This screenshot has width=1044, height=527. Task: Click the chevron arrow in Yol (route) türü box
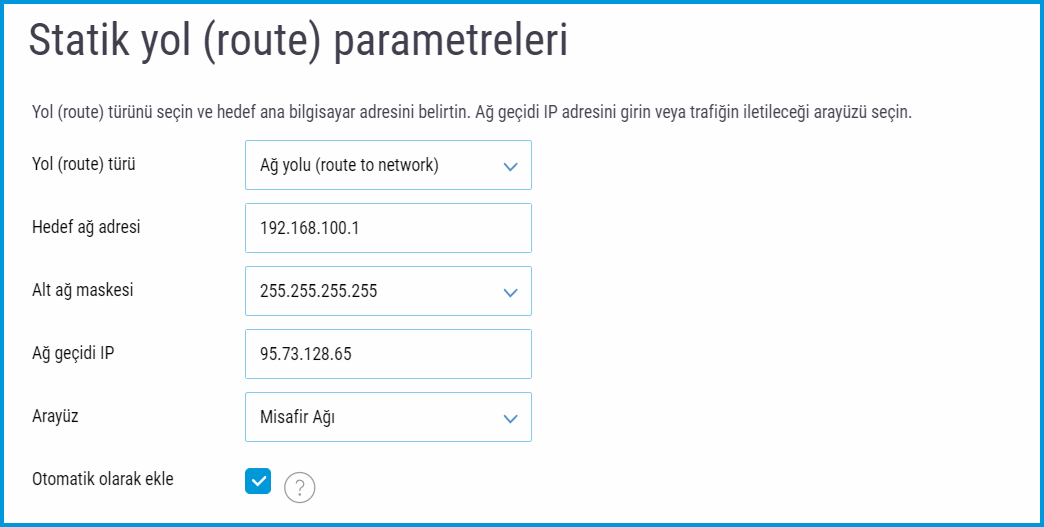(x=511, y=166)
